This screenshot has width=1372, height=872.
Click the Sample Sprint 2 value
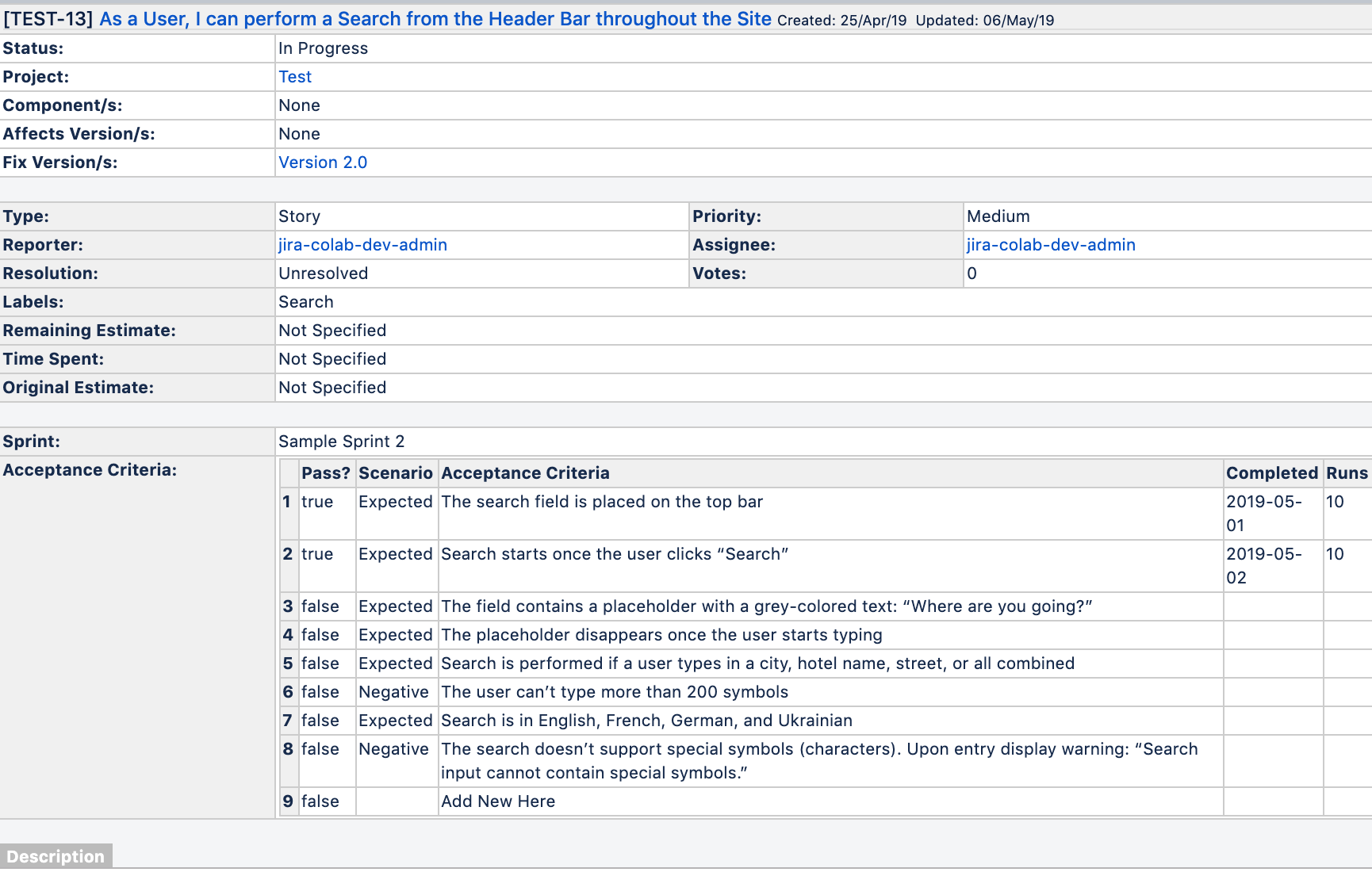(341, 442)
